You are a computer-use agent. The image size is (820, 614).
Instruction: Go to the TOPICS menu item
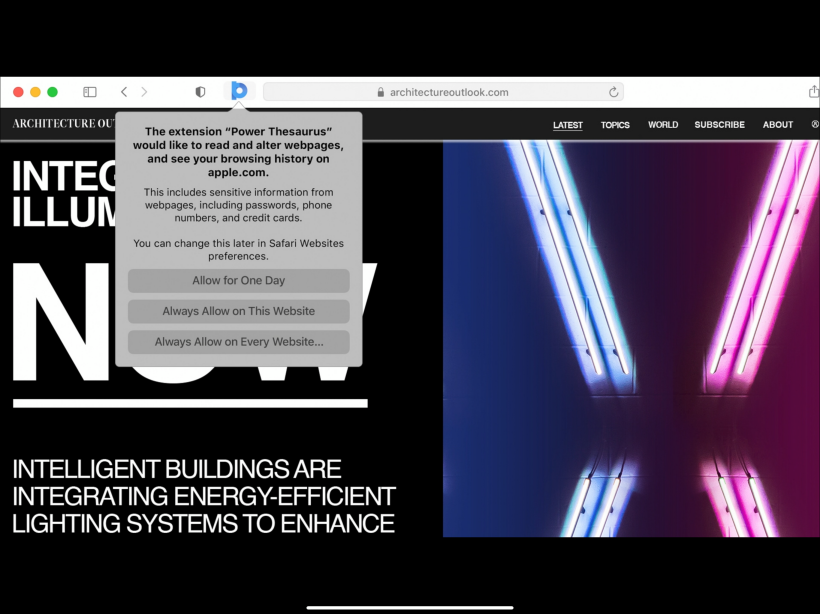tap(615, 125)
